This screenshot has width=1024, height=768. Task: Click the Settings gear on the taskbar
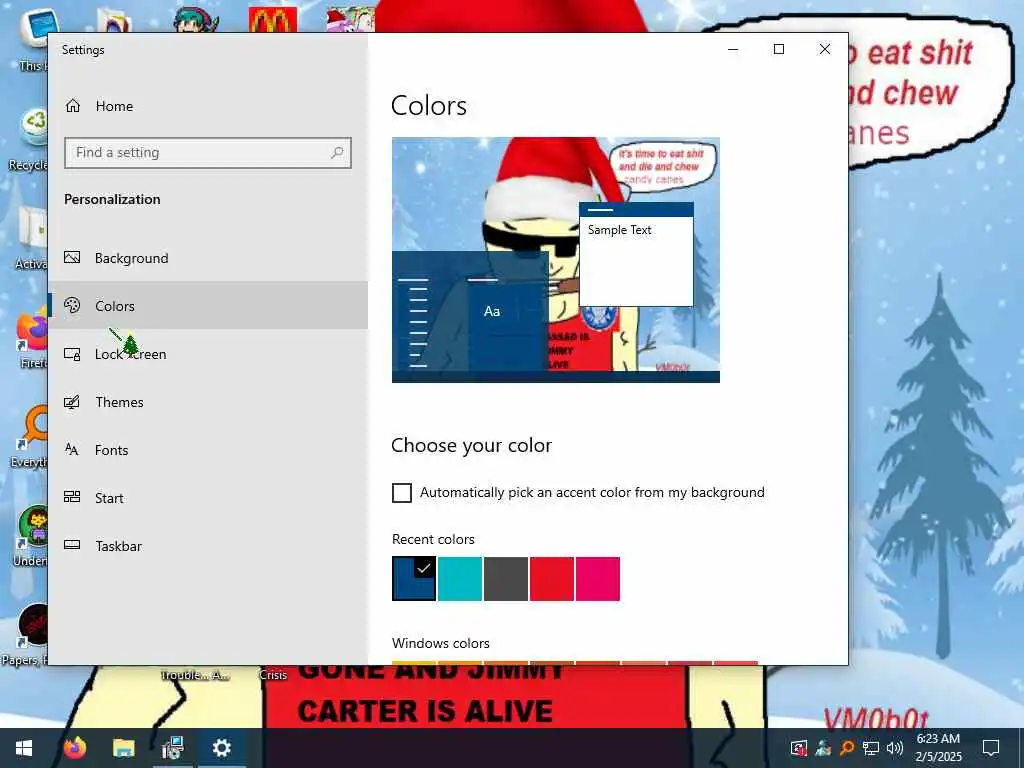pos(221,748)
